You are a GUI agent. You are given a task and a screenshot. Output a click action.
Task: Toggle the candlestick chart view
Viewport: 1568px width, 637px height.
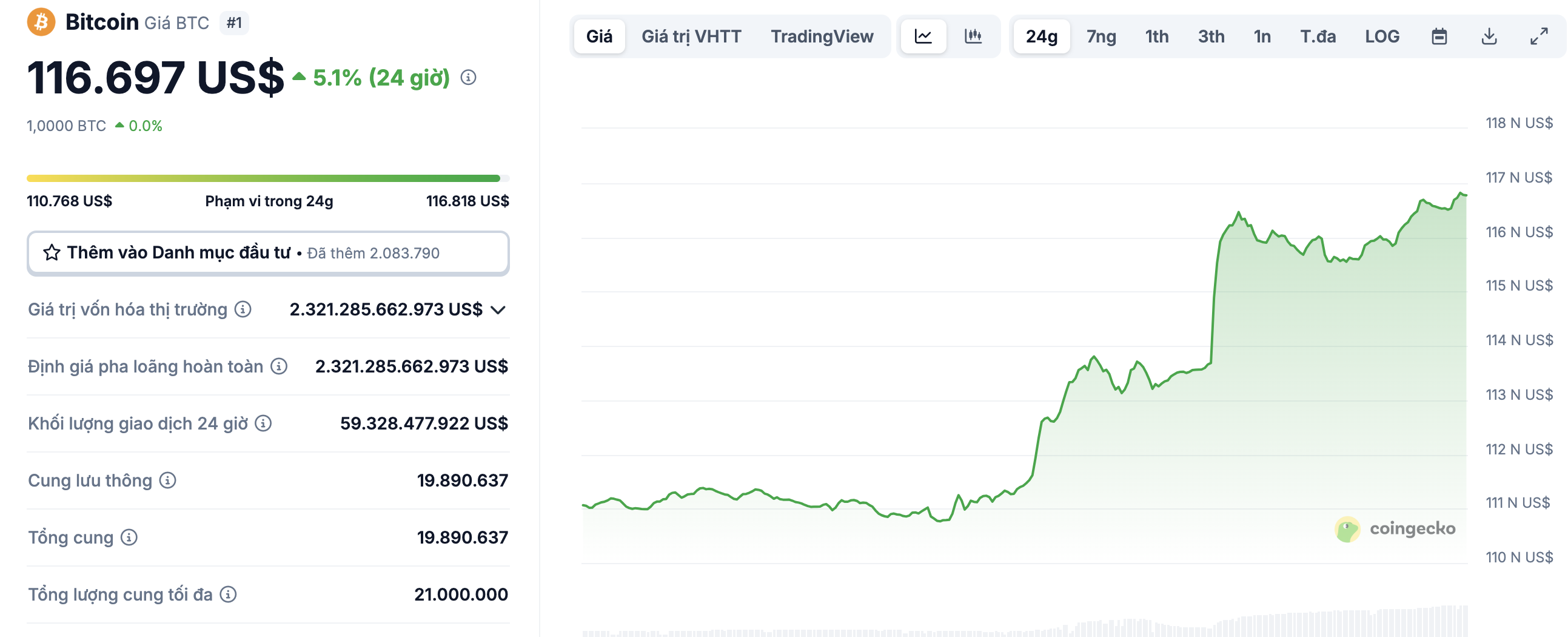coord(973,36)
